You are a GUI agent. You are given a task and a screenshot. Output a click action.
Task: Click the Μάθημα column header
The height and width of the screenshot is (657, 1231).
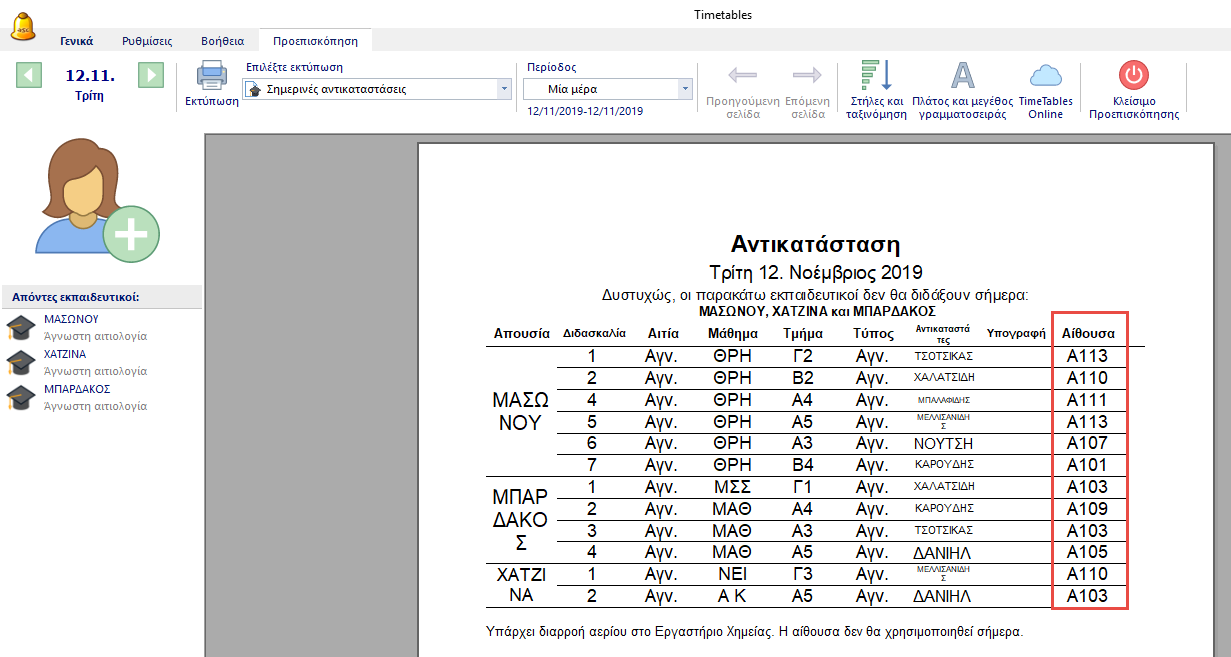coord(732,333)
